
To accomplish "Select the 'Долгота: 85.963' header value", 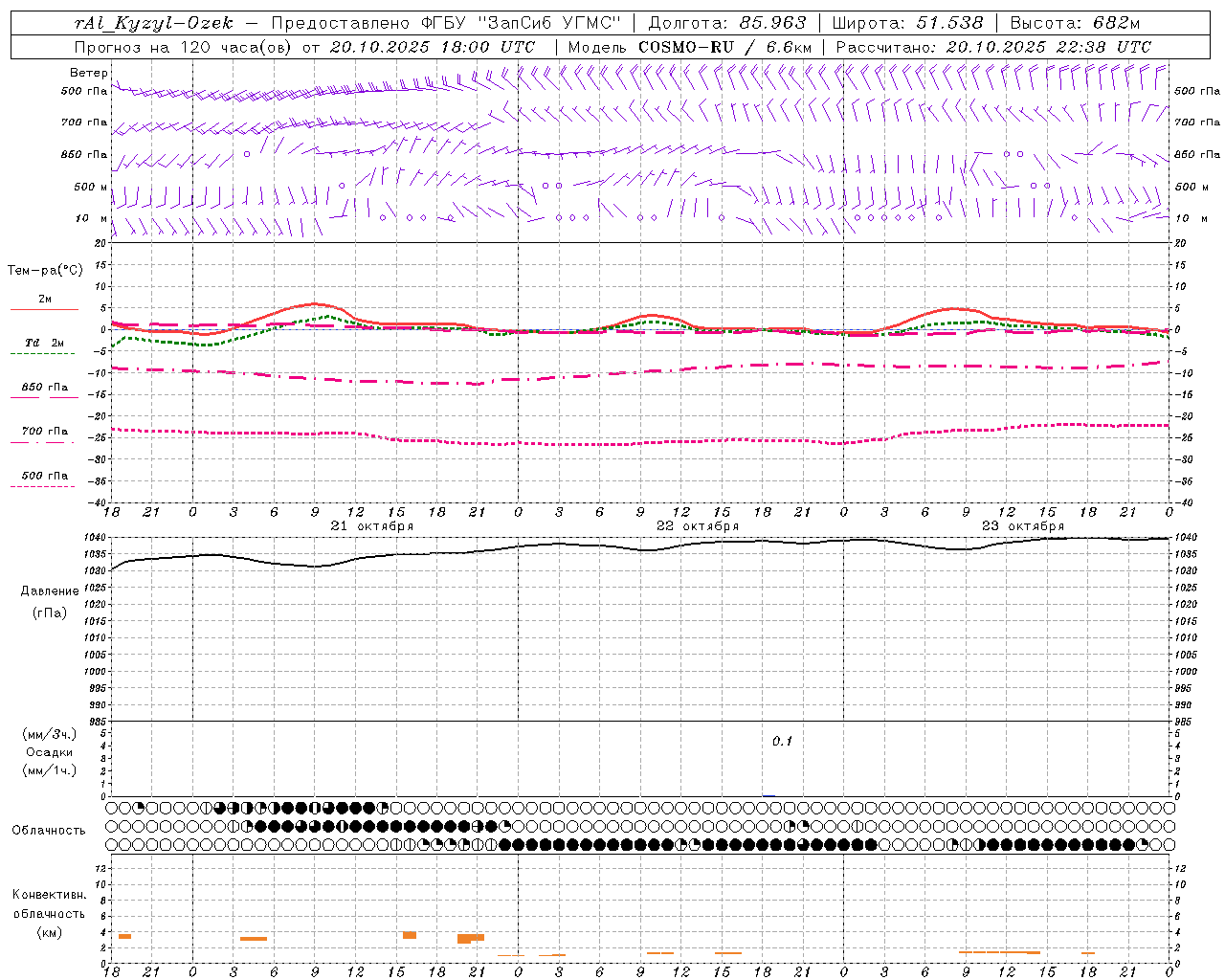I will 727,23.
